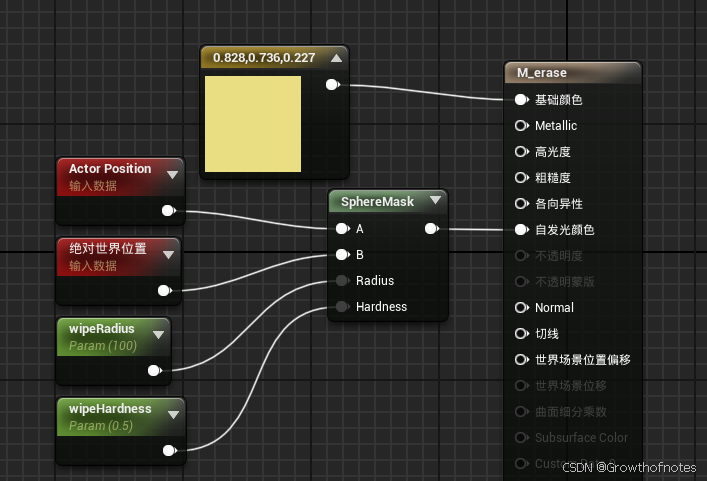Collapse the color constant node preview arrow
This screenshot has width=707, height=481.
point(336,58)
